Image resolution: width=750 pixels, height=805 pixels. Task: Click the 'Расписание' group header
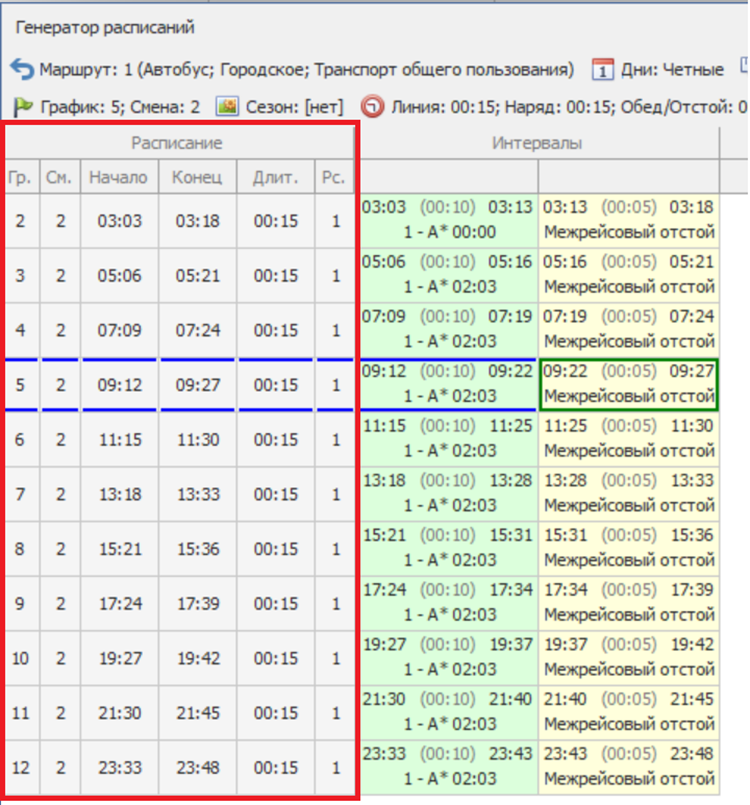(x=177, y=143)
